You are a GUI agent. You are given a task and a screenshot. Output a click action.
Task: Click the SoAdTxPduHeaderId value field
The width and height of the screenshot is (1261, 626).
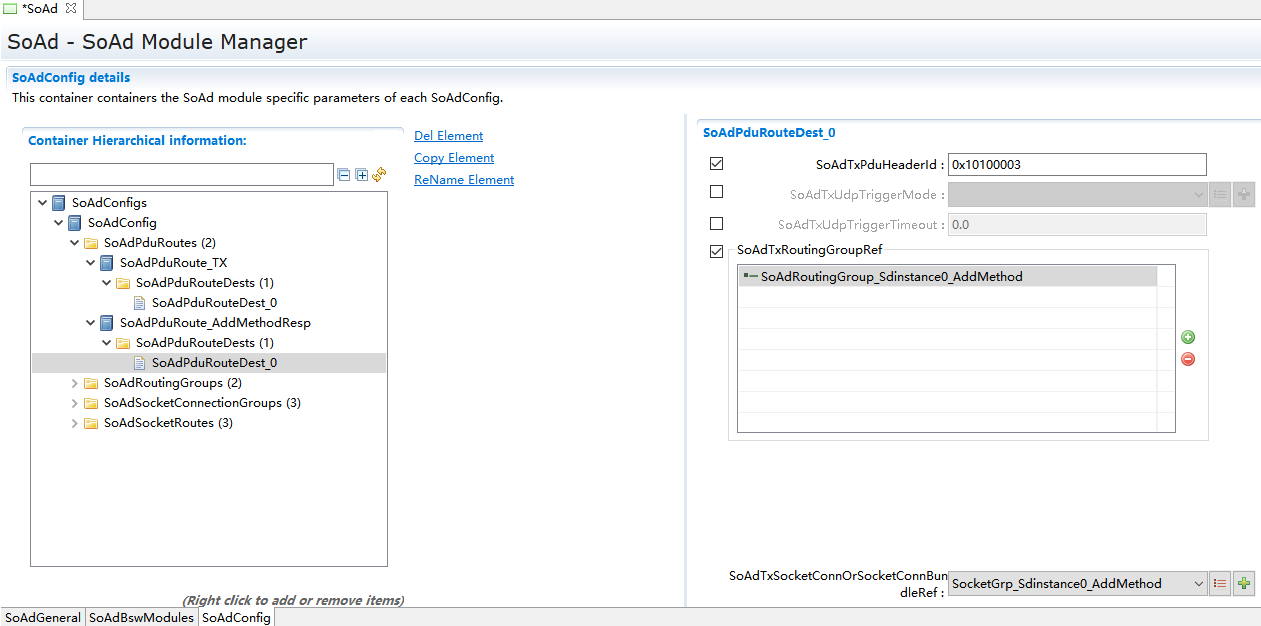pyautogui.click(x=1076, y=165)
